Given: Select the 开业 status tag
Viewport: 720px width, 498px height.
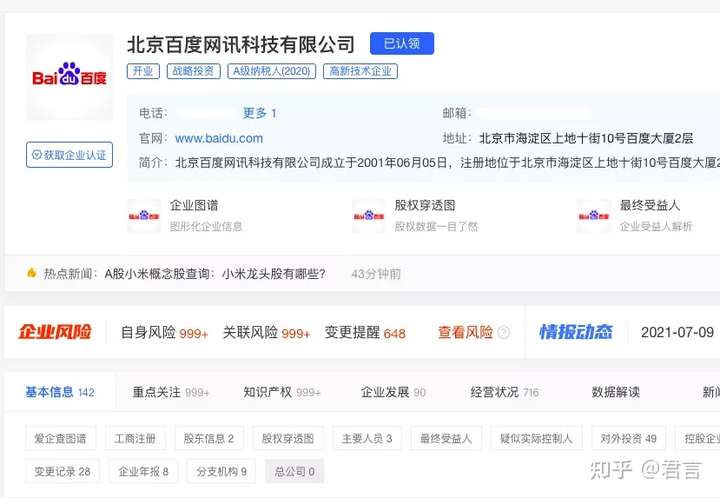Looking at the screenshot, I should [x=143, y=71].
